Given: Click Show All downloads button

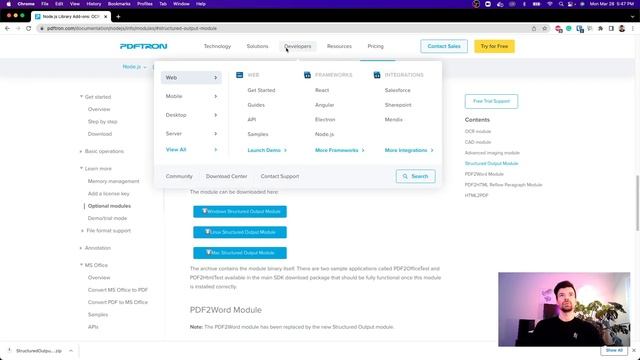Looking at the screenshot, I should pos(614,350).
